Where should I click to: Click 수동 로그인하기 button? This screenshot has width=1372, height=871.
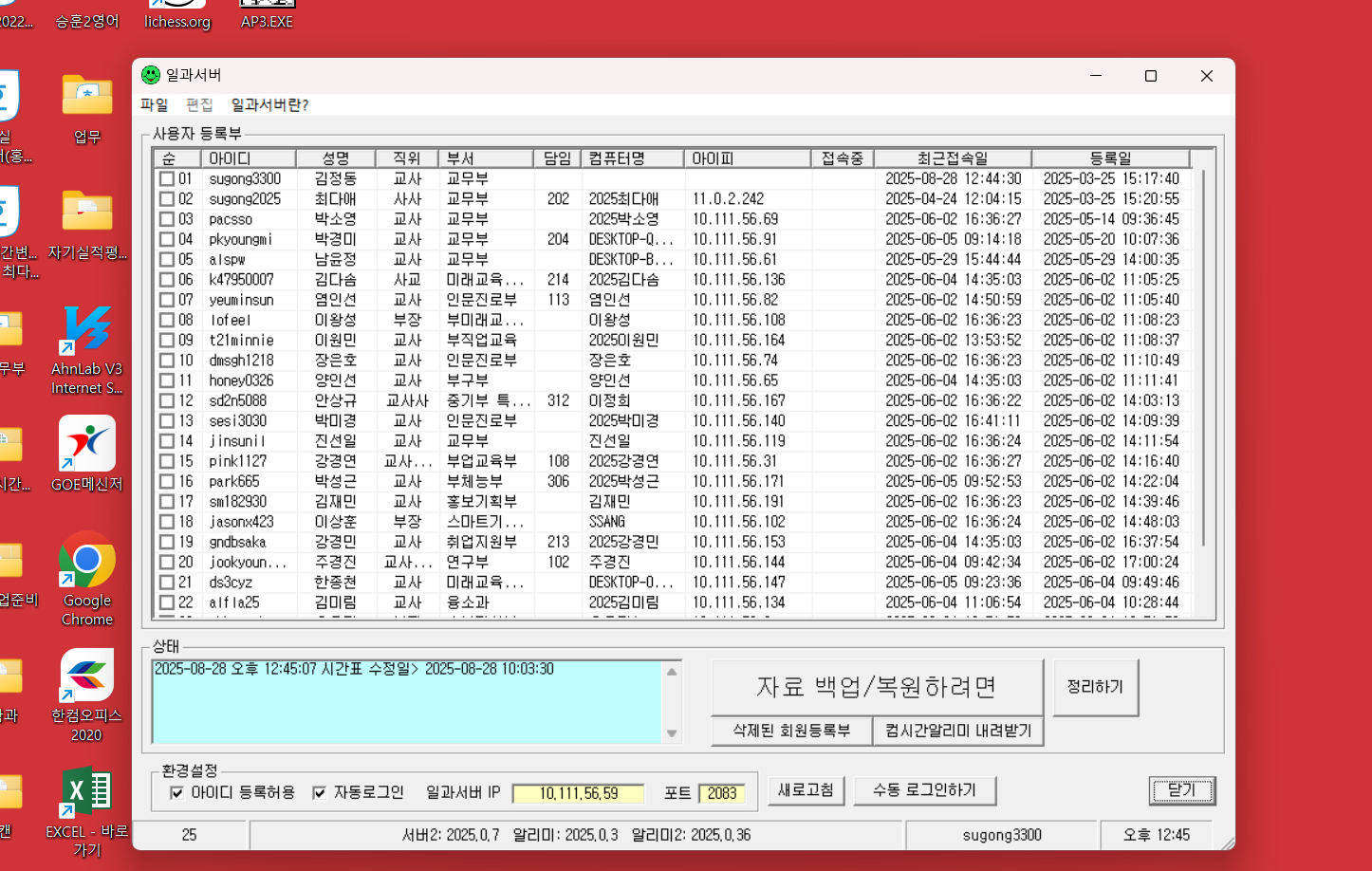924,790
